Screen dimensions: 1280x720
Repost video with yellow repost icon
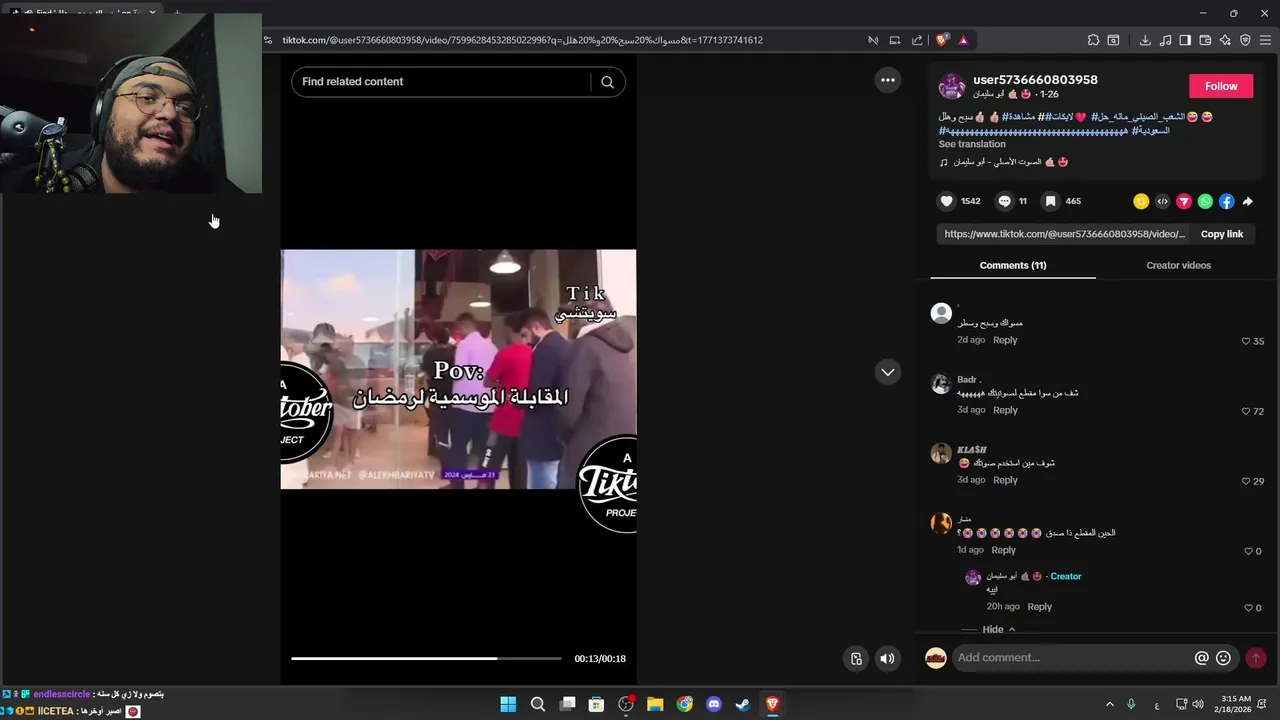coord(1140,201)
